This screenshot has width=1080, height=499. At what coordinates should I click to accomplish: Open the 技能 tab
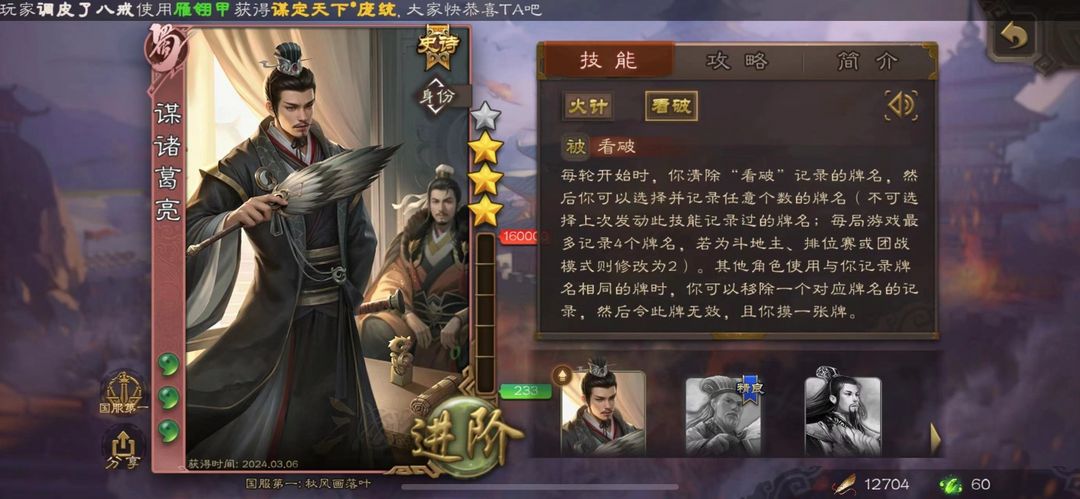pos(608,61)
